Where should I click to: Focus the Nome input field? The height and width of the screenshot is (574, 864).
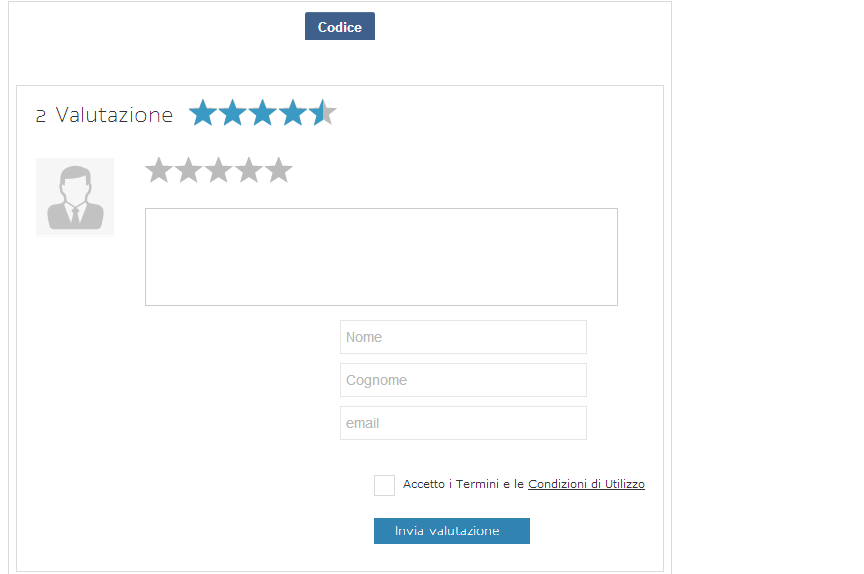point(463,337)
